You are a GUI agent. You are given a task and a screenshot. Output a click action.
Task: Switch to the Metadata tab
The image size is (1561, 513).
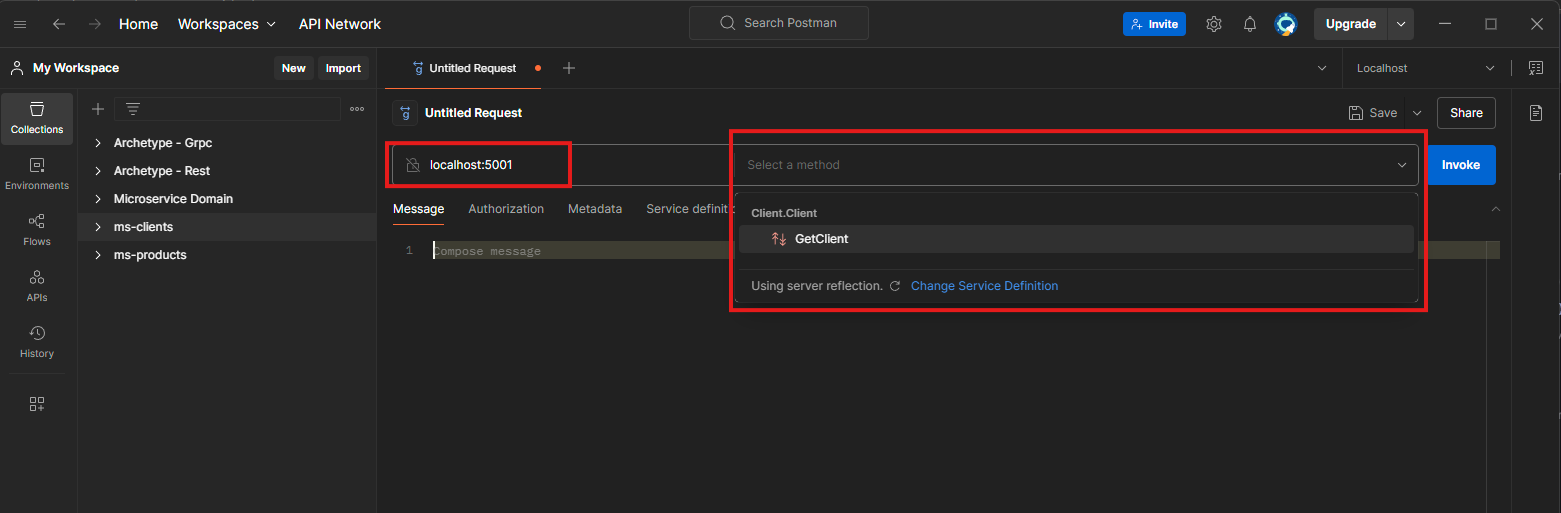[x=595, y=209]
